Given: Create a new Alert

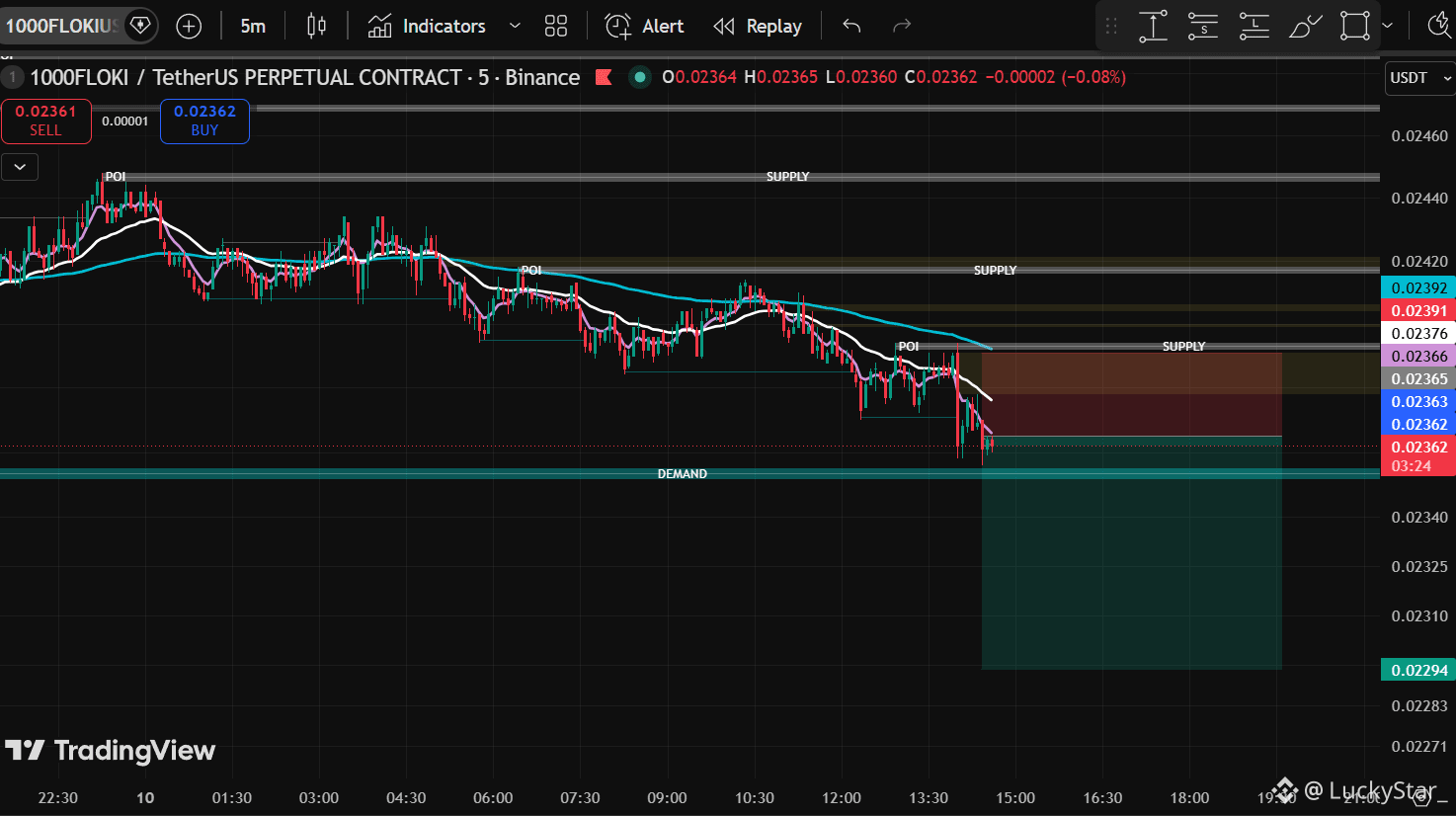Looking at the screenshot, I should click(644, 27).
